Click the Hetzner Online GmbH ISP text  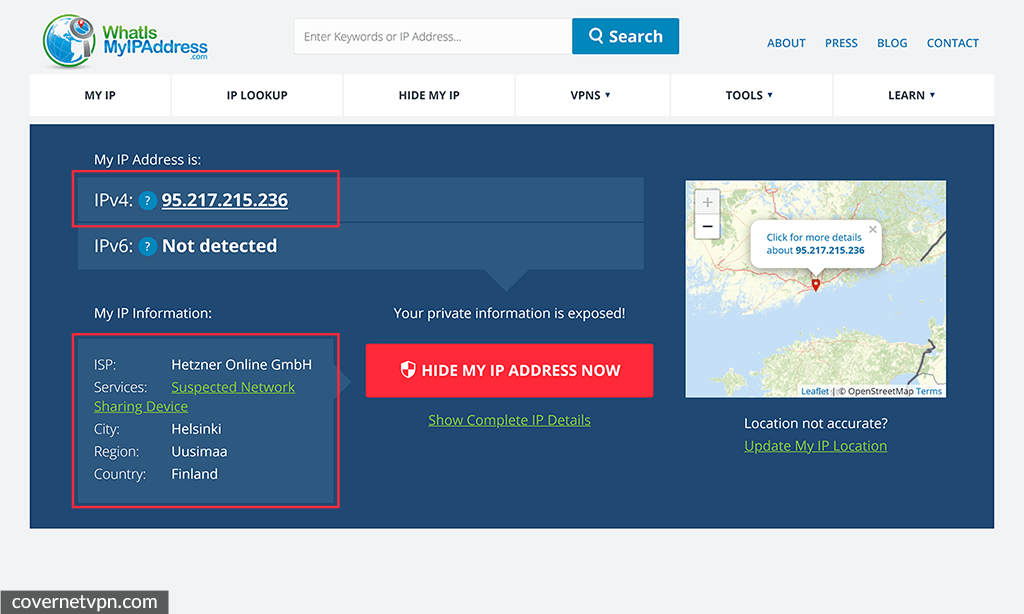242,364
